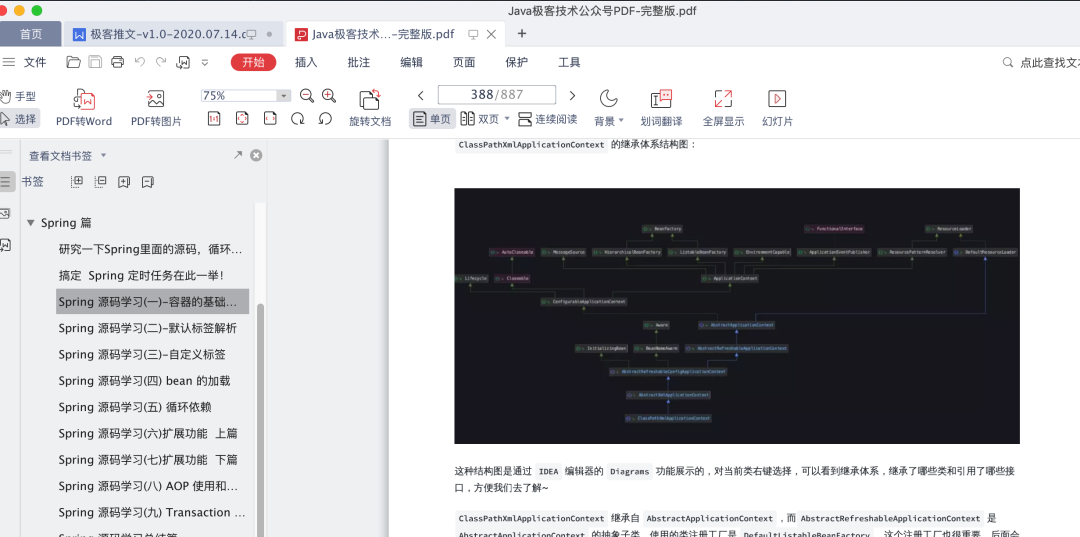Image resolution: width=1080 pixels, height=537 pixels.
Task: Select the 开始 ribbon tab
Action: click(253, 62)
